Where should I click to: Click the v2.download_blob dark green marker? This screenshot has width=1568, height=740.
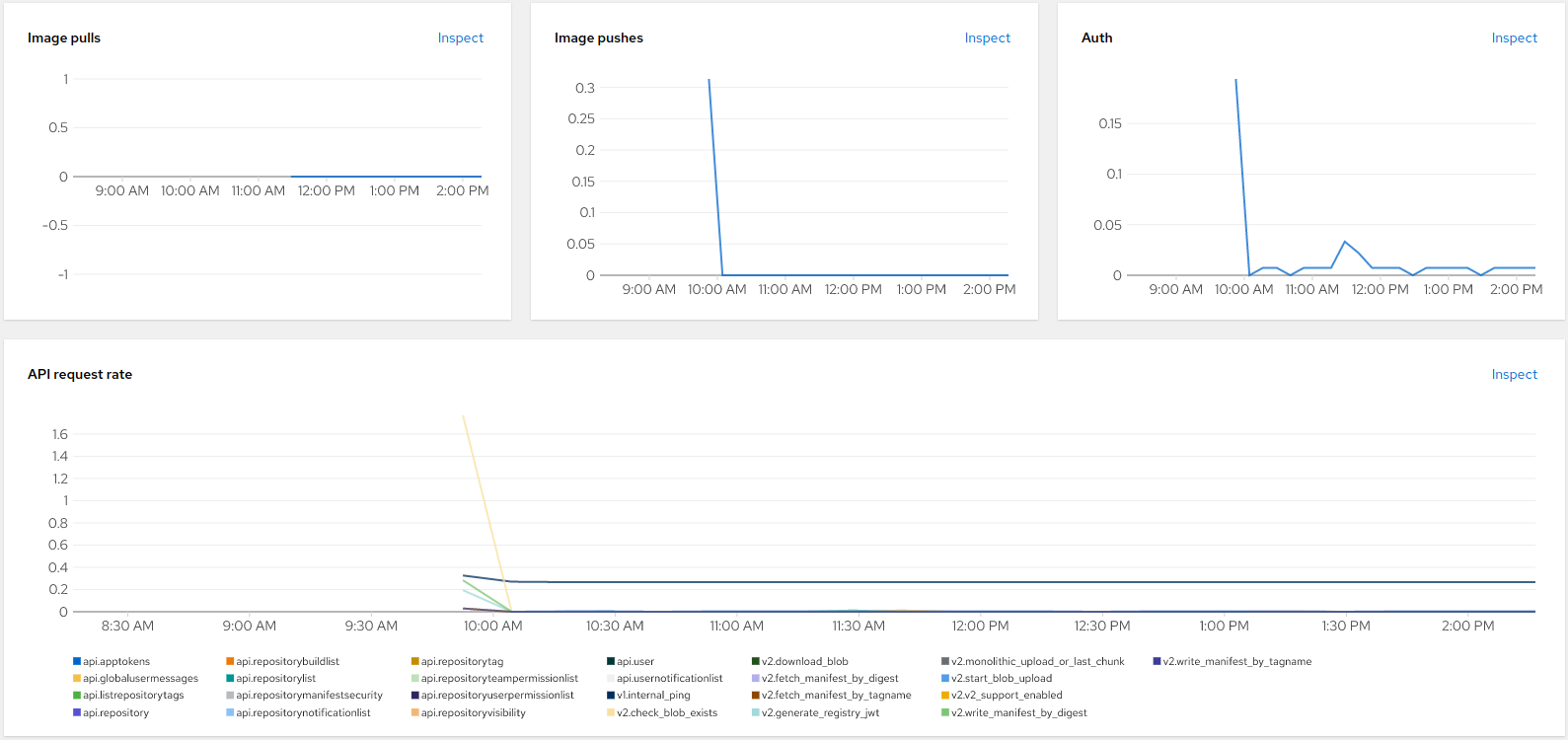click(x=756, y=662)
